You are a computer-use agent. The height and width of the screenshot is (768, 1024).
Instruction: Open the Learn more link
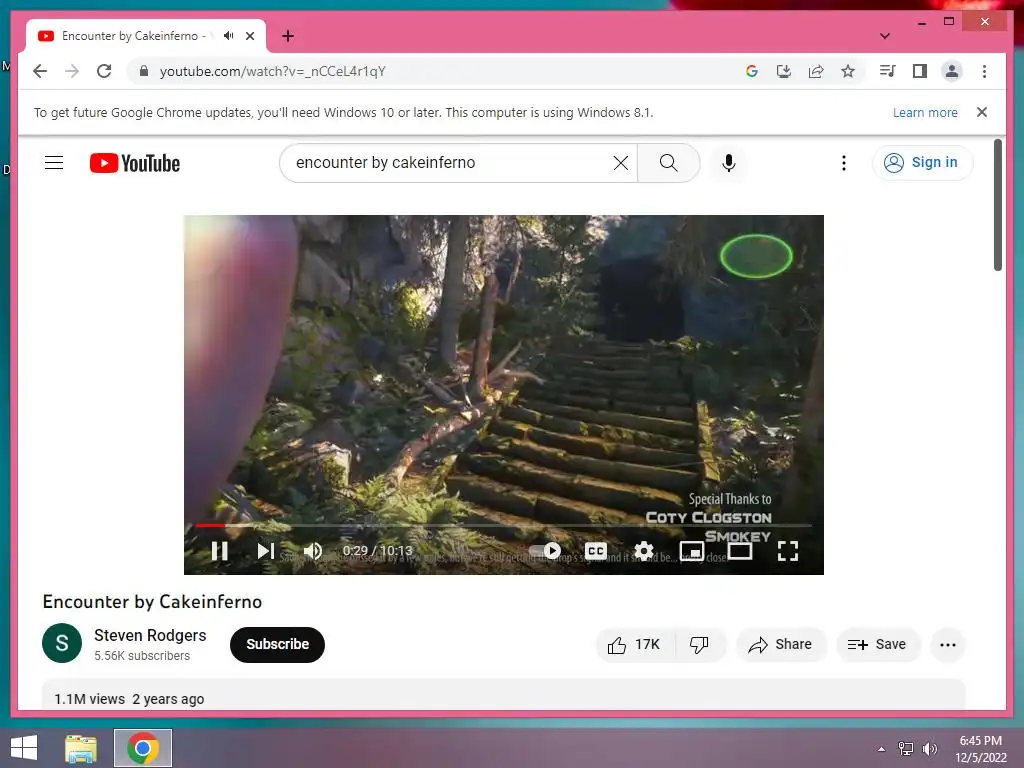pos(925,112)
